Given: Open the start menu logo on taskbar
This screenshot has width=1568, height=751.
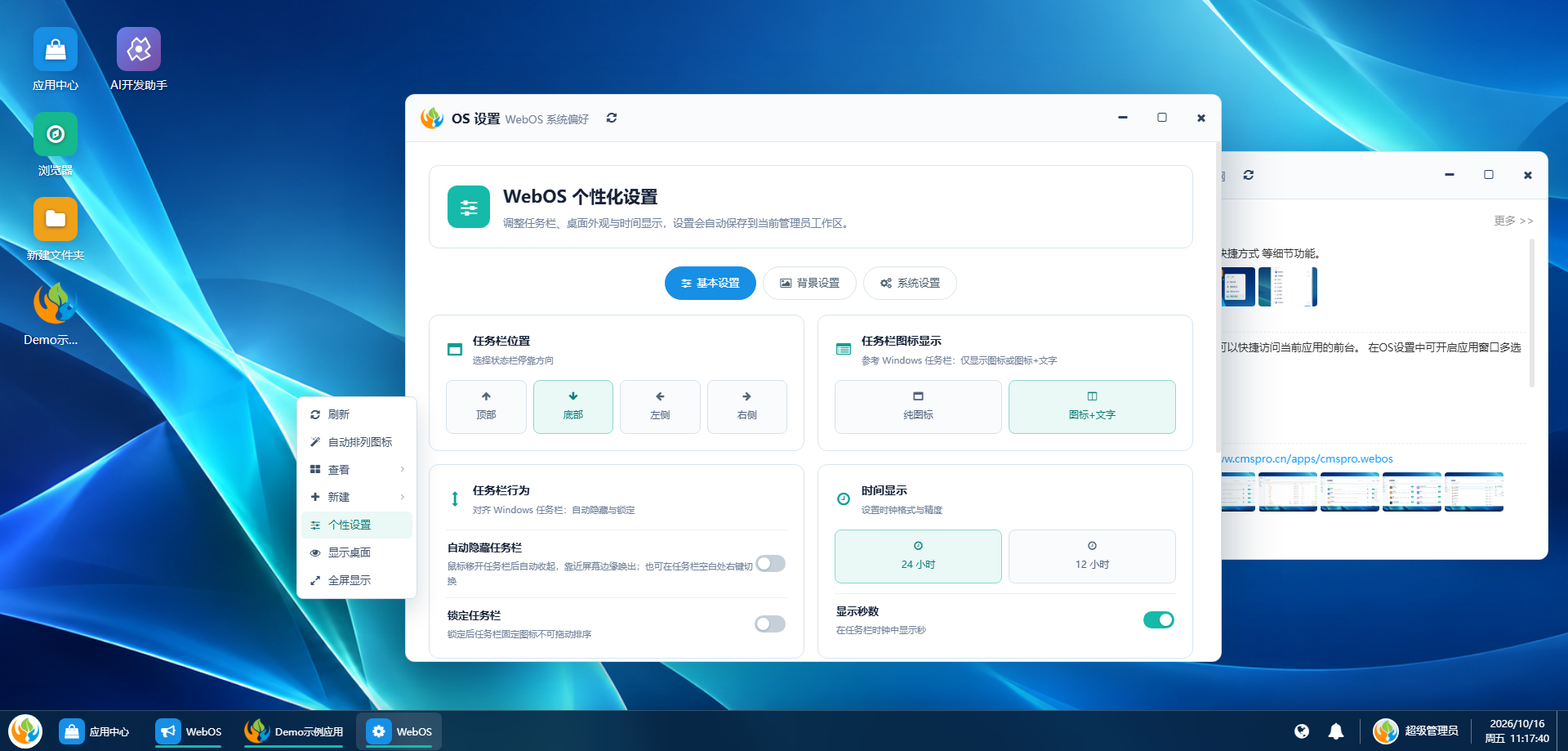Looking at the screenshot, I should click(25, 731).
